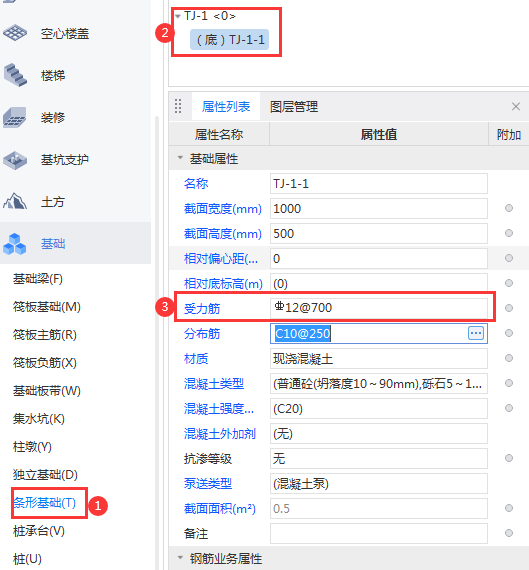Click the 抗渗等级 value 无
Viewport: 529px width, 570px height.
tap(378, 458)
